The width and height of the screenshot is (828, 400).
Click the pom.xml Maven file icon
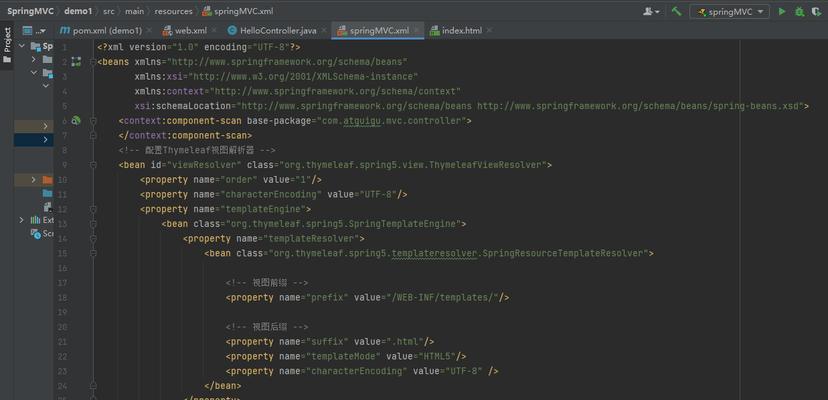[65, 31]
